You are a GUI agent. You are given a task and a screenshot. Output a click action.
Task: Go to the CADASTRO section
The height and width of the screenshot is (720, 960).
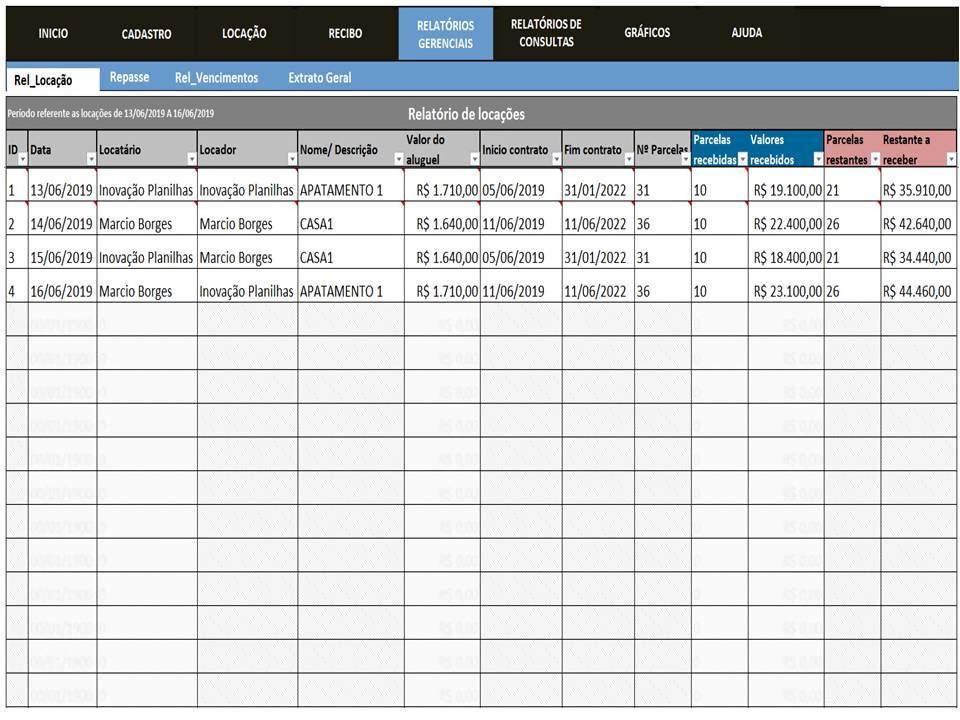(x=146, y=34)
